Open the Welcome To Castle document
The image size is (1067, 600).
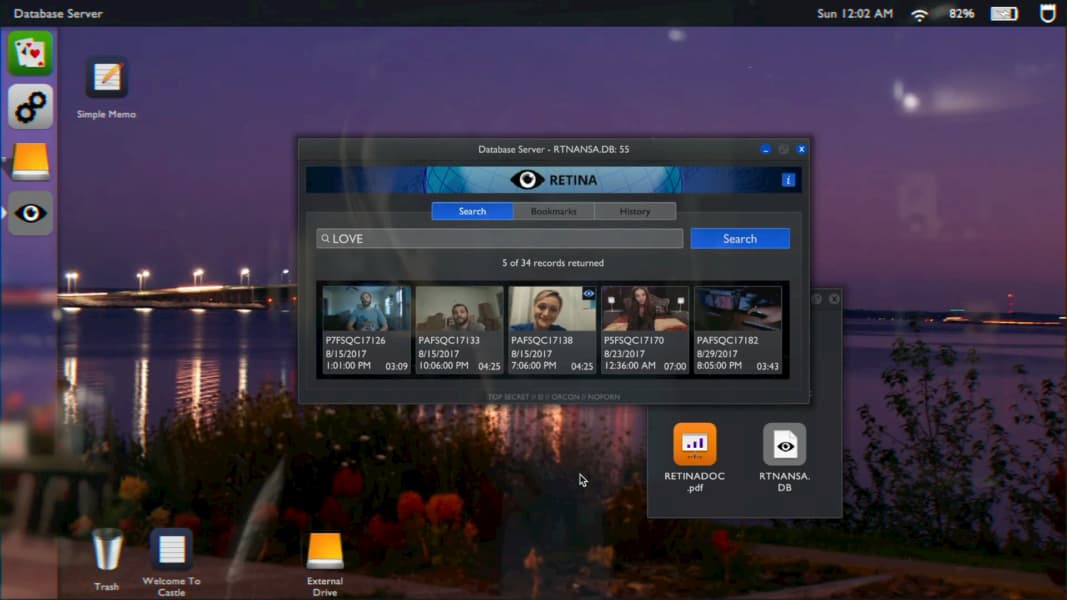pyautogui.click(x=171, y=563)
